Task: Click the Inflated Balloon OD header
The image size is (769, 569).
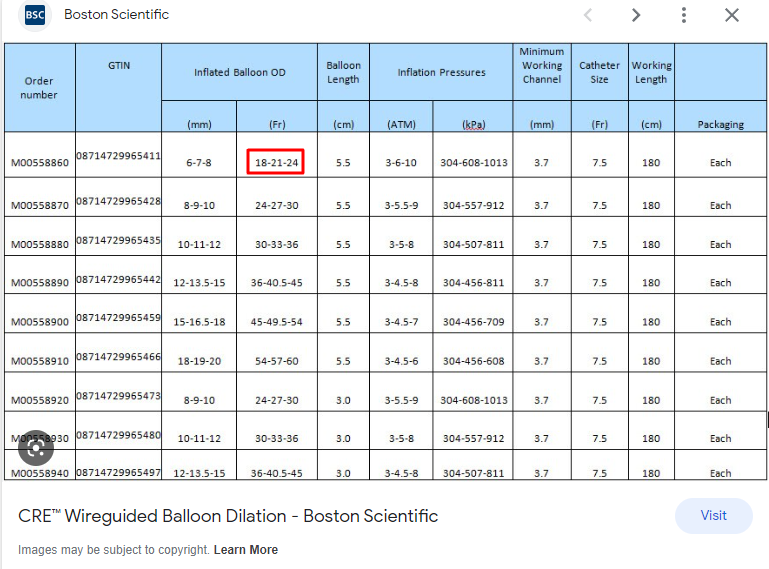Action: click(239, 73)
